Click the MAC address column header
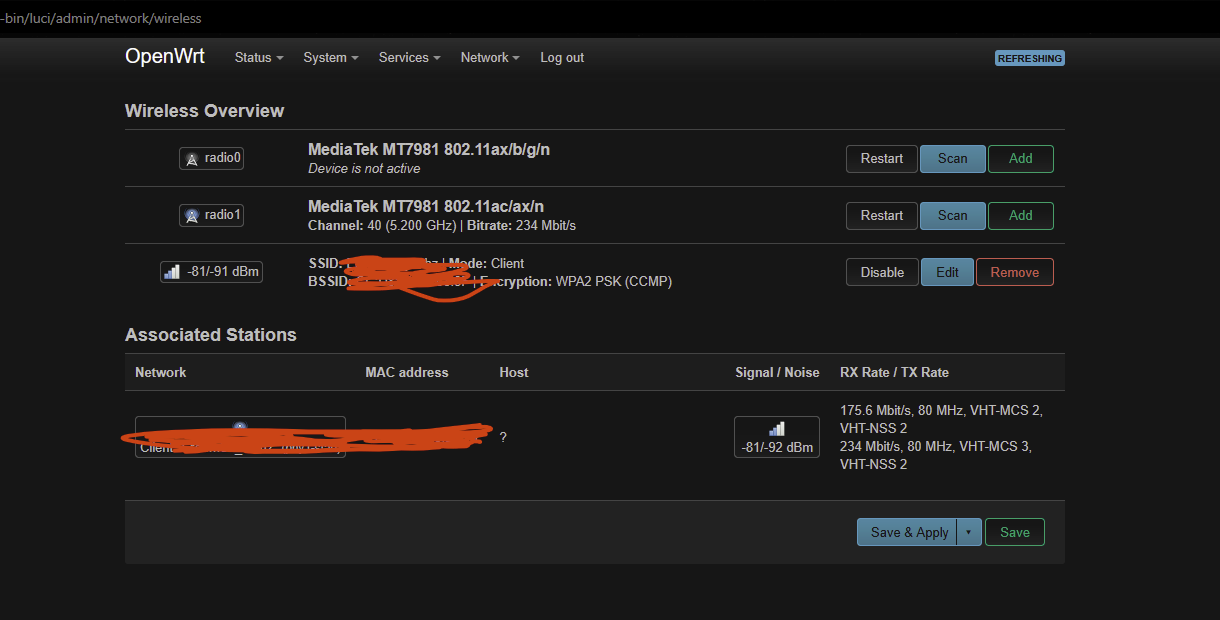 [407, 372]
